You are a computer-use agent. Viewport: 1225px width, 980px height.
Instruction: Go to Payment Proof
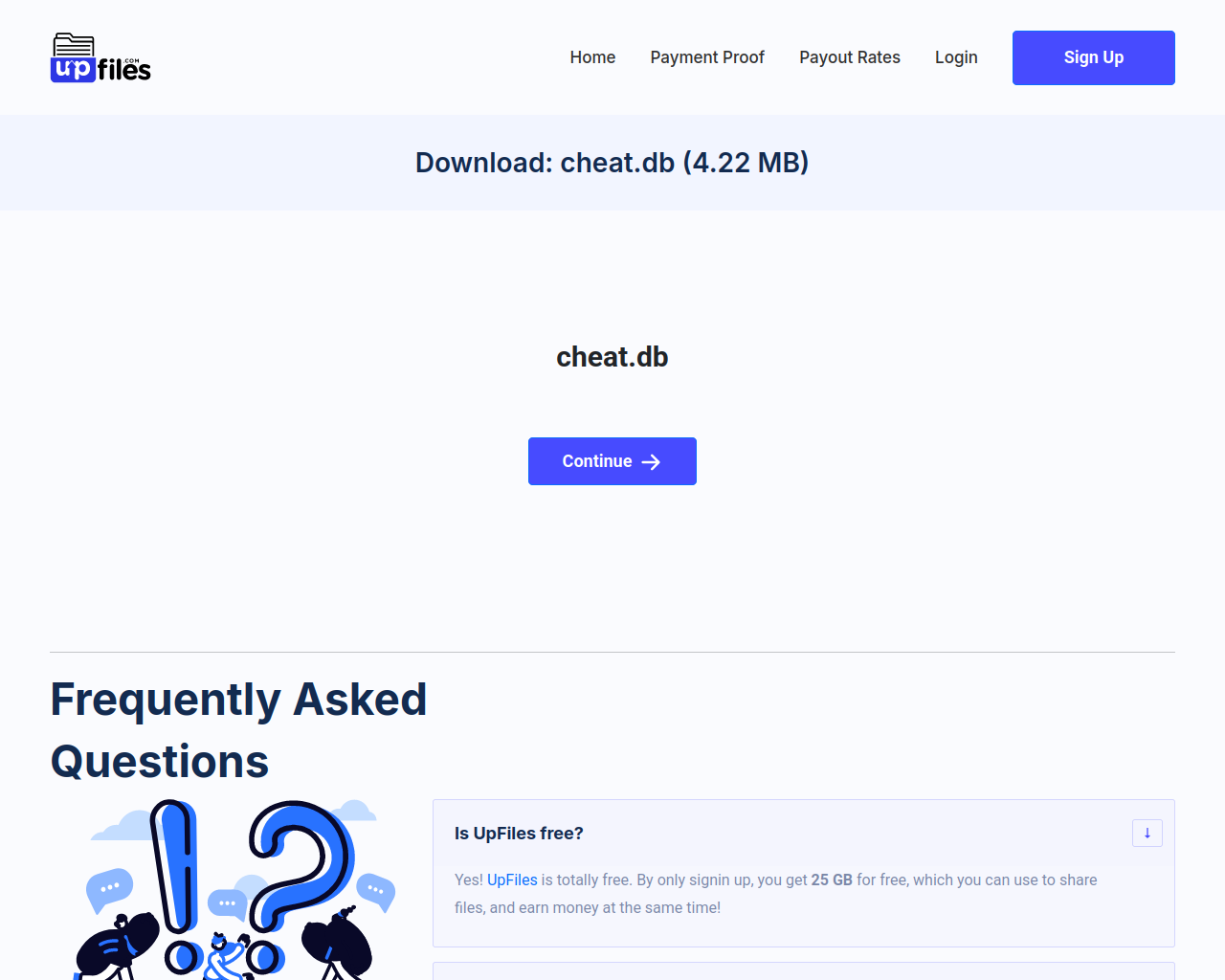(x=707, y=57)
